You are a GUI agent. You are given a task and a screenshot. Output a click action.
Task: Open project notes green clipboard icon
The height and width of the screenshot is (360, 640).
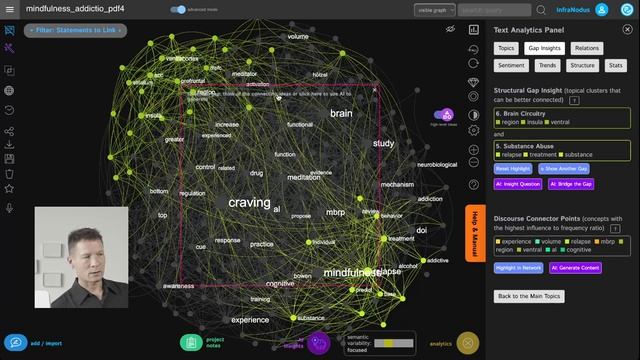coord(191,342)
